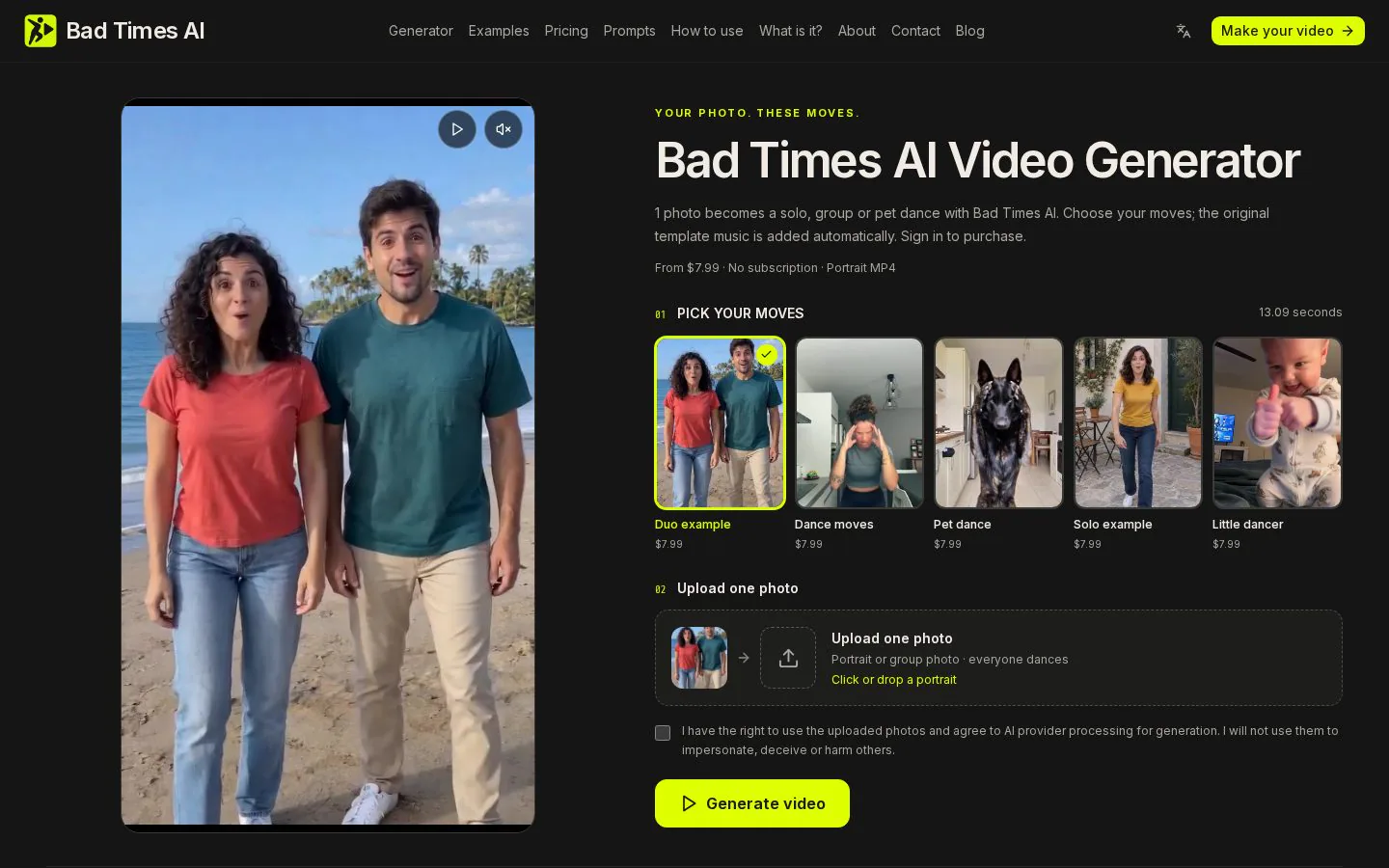
Task: Click the Bad Times AI brand name
Action: coord(135,31)
